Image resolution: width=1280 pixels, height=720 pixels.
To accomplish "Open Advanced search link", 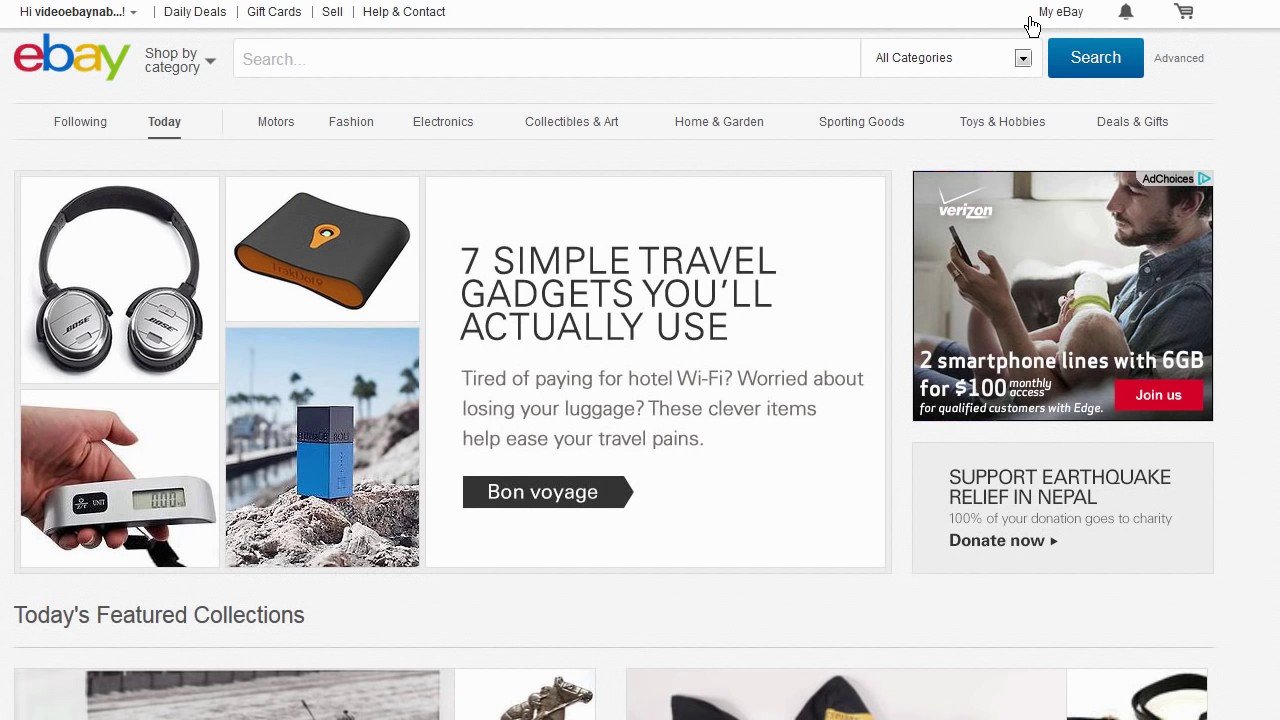I will (1179, 58).
